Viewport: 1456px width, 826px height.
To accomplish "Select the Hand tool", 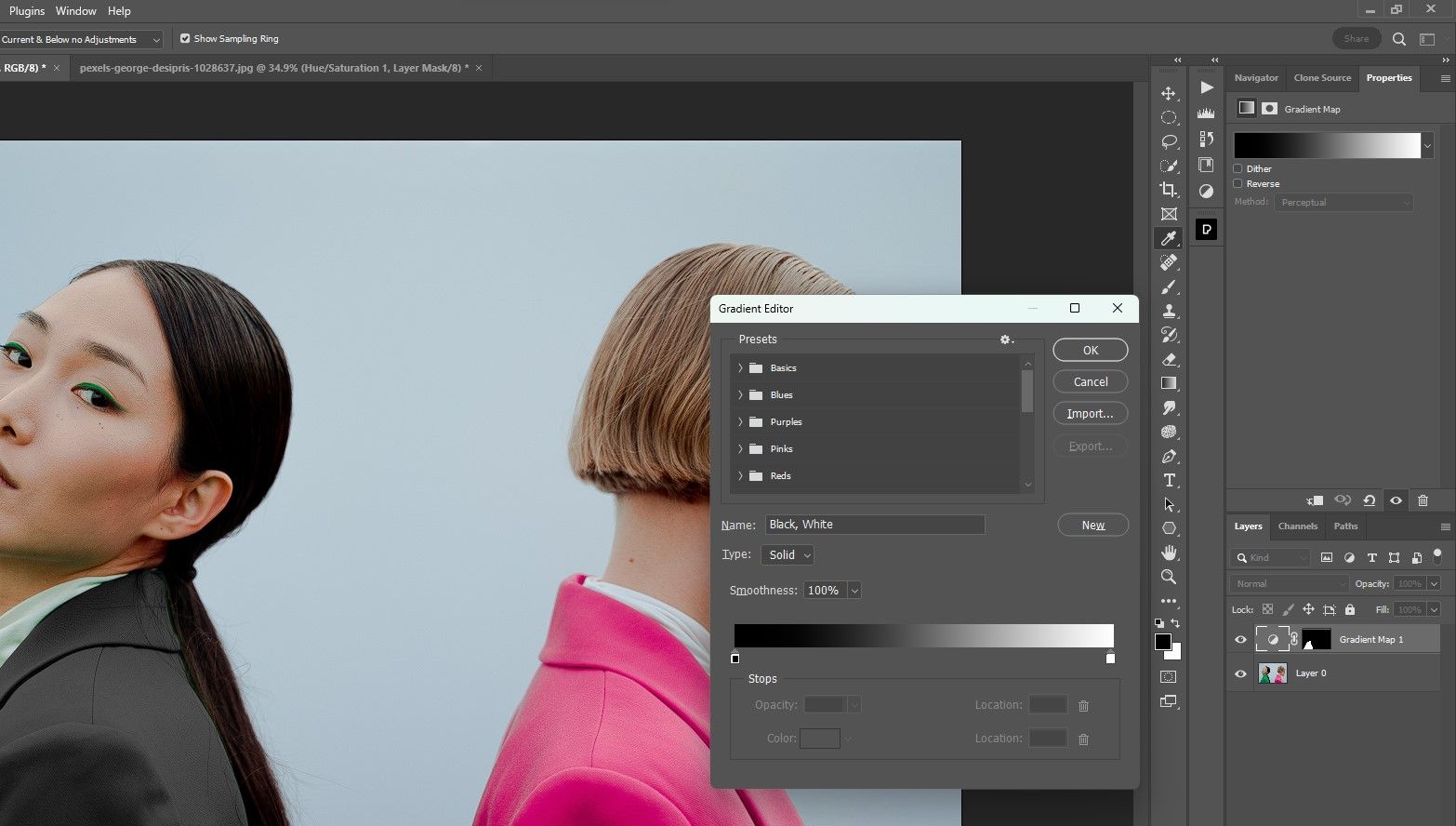I will [1169, 553].
